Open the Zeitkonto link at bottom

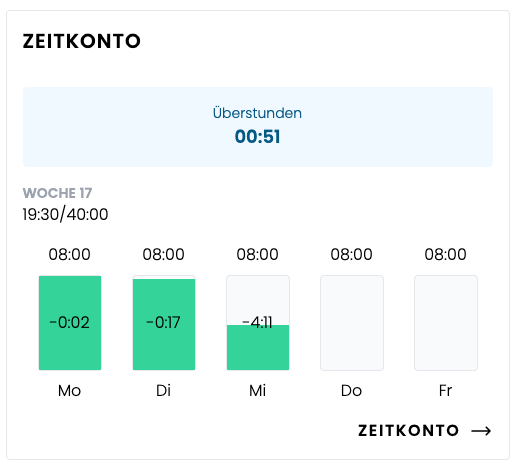pyautogui.click(x=424, y=431)
